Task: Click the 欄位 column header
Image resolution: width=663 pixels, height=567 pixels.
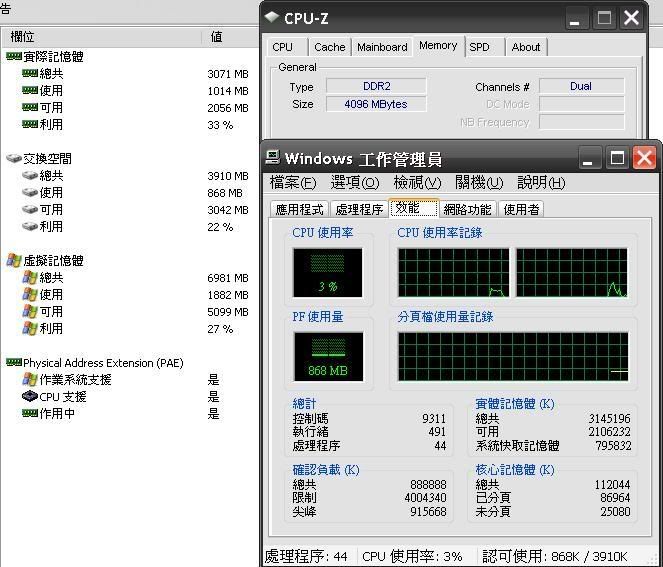Action: click(101, 37)
